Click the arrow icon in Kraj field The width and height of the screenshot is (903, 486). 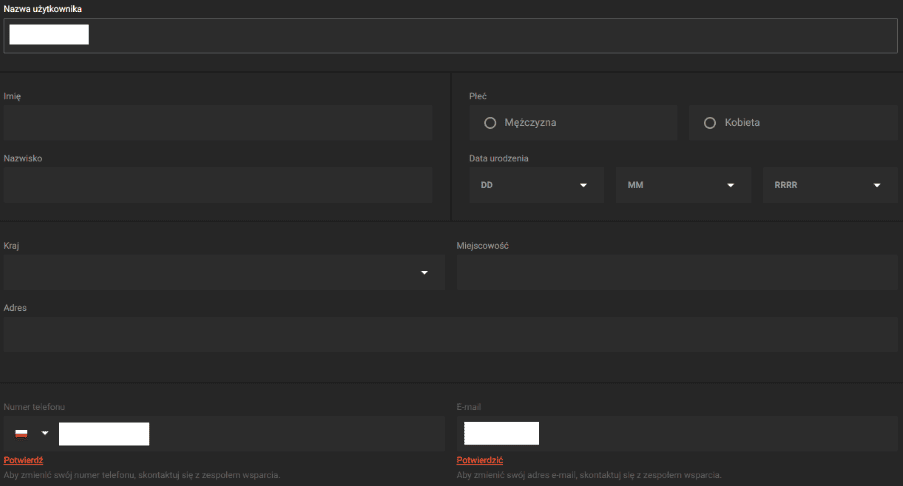[424, 272]
